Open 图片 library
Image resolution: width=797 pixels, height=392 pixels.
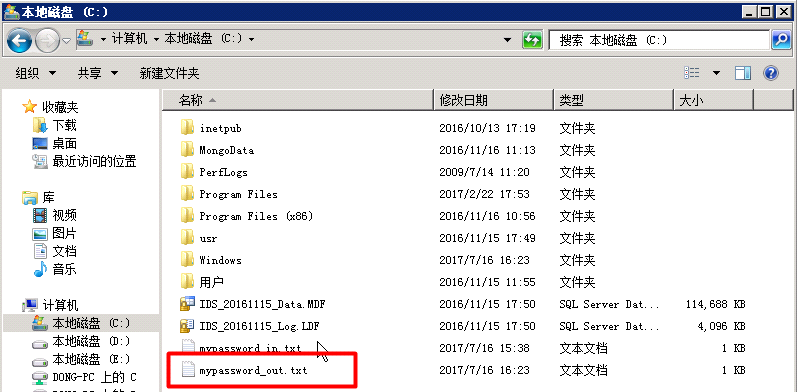point(64,233)
